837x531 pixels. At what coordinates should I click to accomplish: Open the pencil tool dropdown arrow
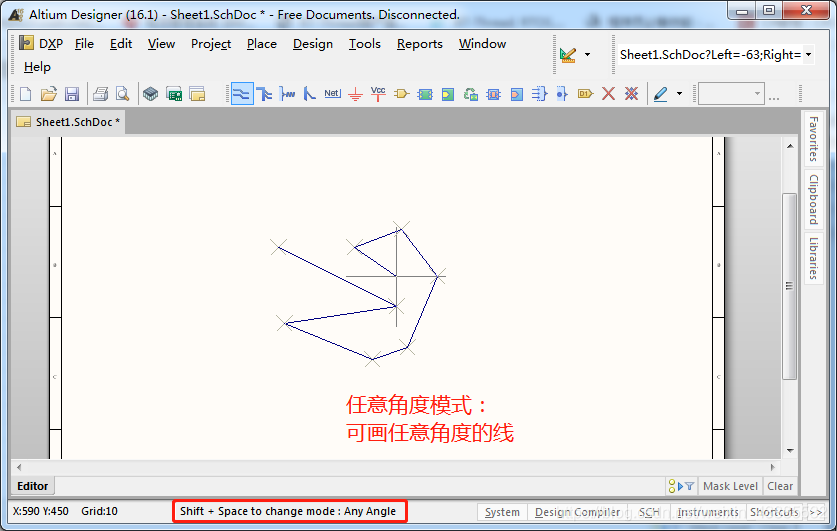[x=679, y=94]
